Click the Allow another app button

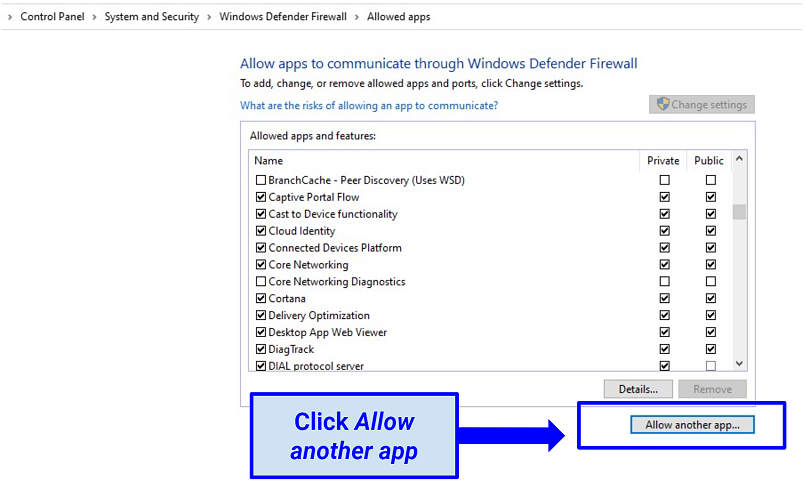coord(692,425)
